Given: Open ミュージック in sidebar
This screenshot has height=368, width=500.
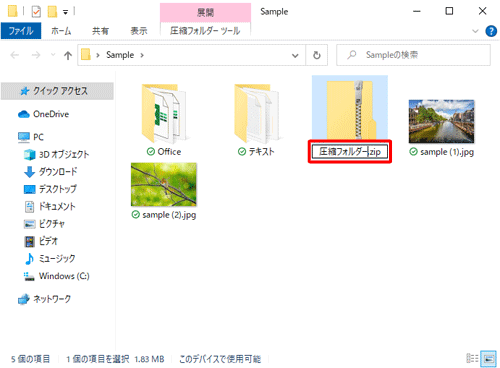Looking at the screenshot, I should 57,258.
